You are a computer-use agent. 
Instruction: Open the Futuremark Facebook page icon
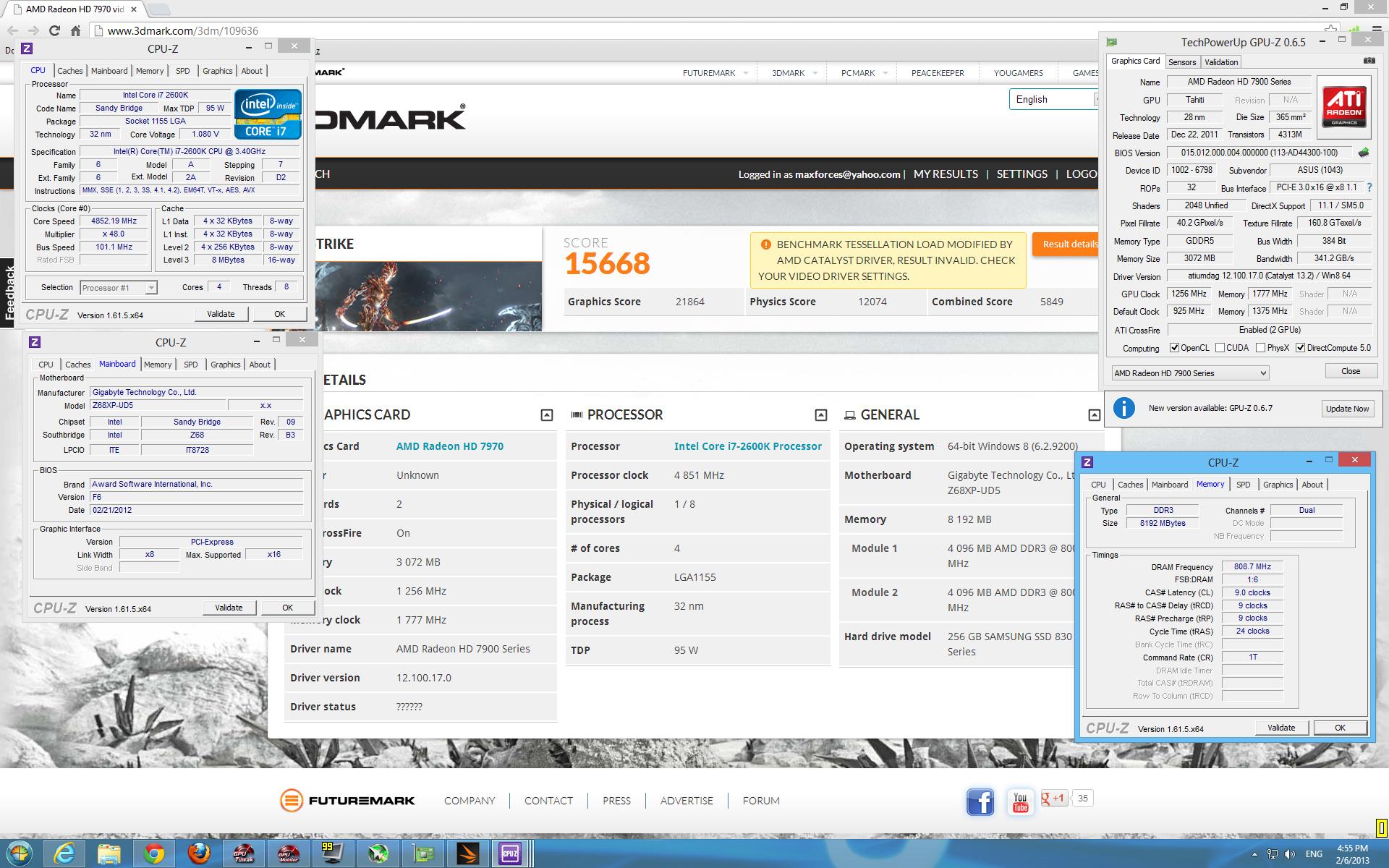coord(980,801)
